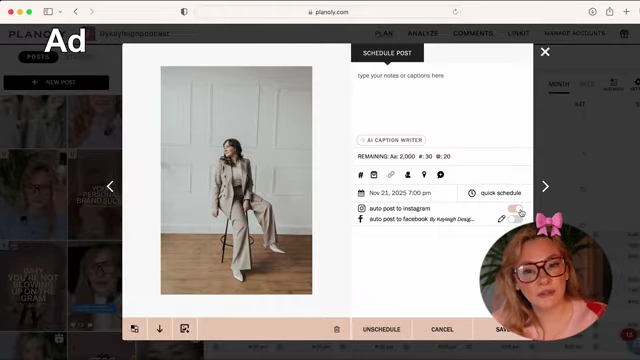The height and width of the screenshot is (360, 640).
Task: Click the quick schedule button
Action: (x=495, y=193)
